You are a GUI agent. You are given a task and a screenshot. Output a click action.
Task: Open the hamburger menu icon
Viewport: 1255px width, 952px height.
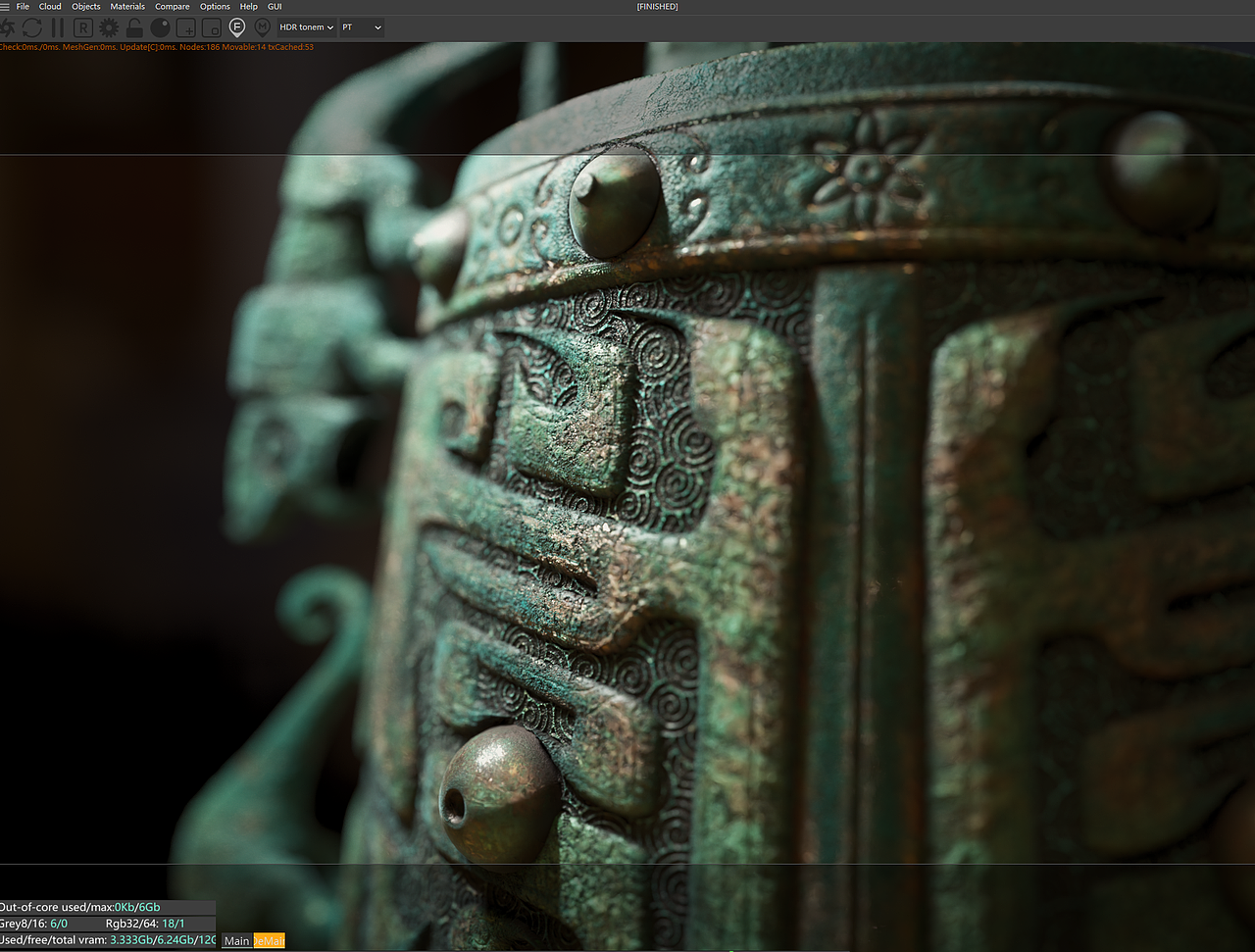[x=5, y=7]
